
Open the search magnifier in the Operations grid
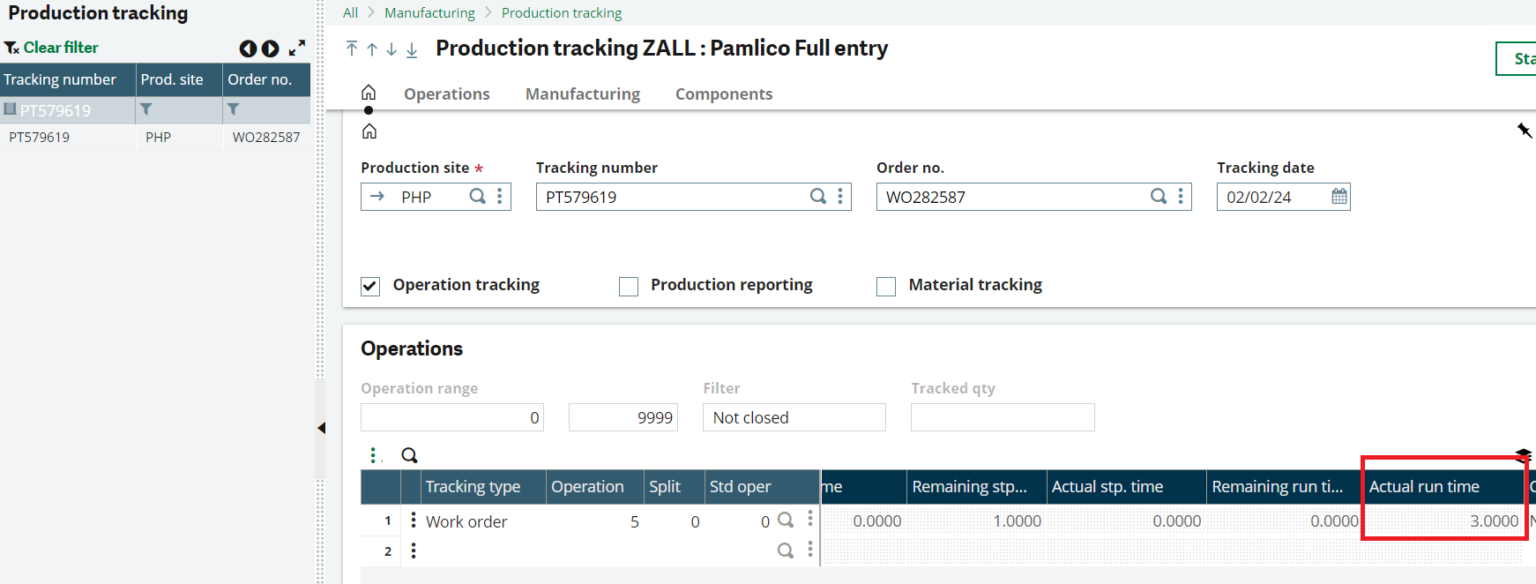coord(409,455)
